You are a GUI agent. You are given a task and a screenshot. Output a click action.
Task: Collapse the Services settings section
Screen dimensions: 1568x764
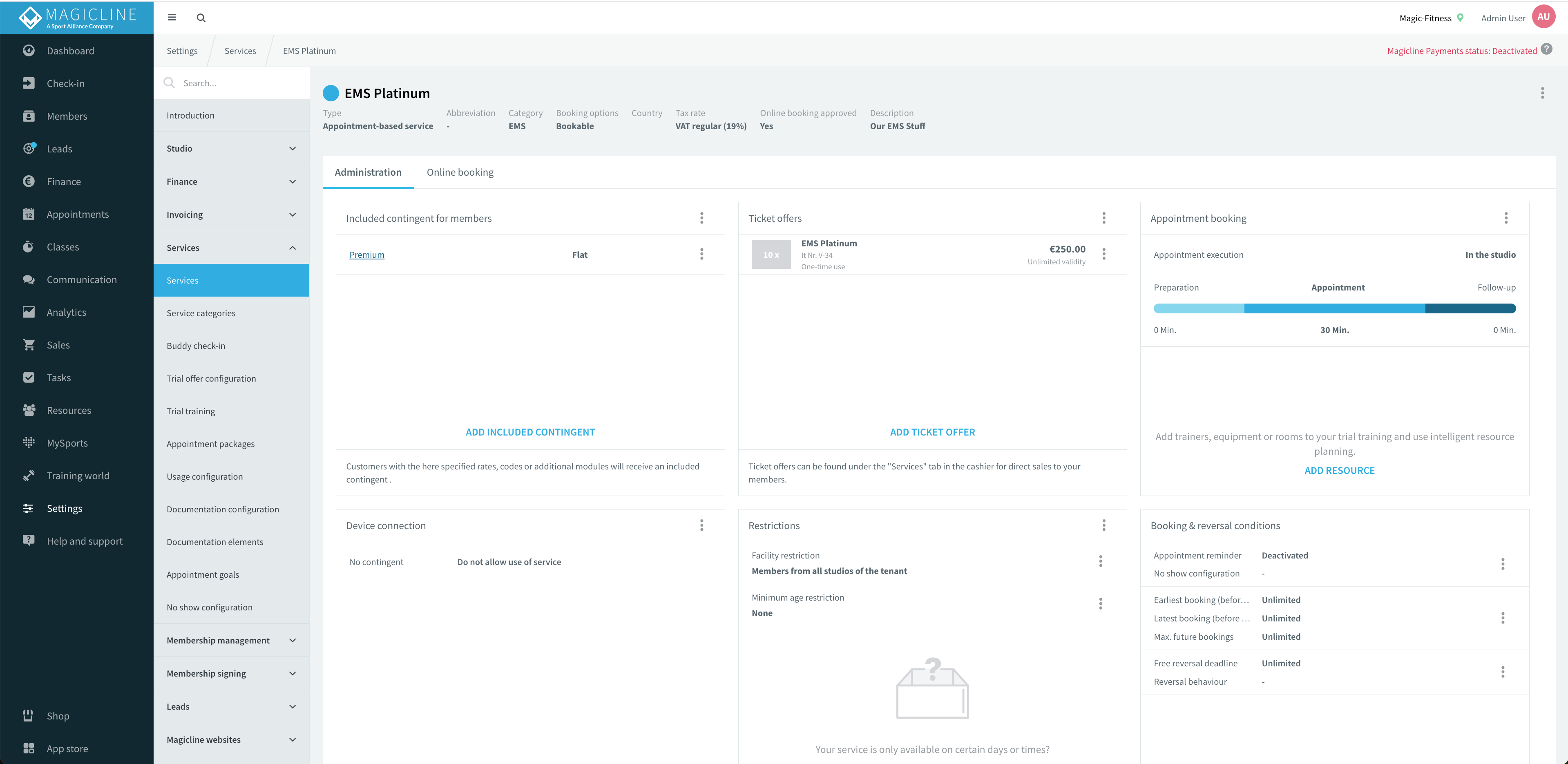[x=292, y=248]
